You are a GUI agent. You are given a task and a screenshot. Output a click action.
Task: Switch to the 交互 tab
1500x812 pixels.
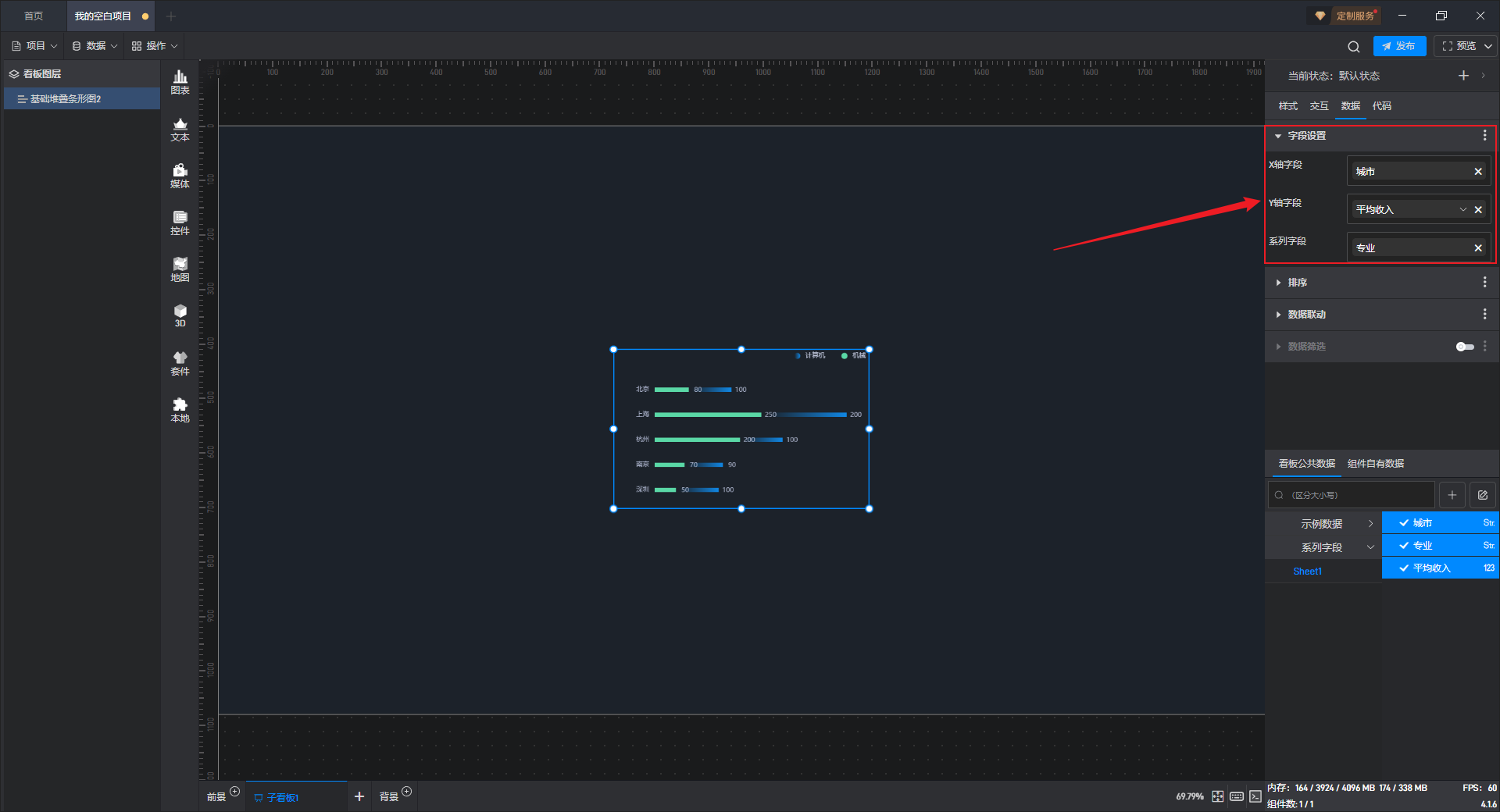[1319, 106]
